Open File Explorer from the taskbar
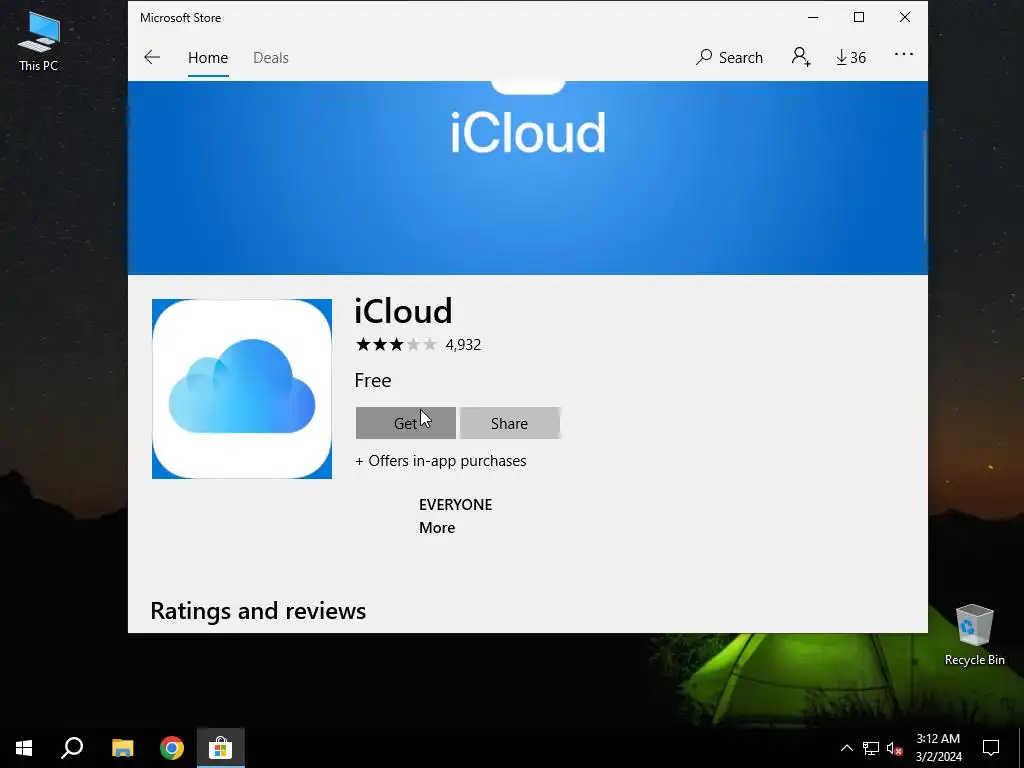Image resolution: width=1024 pixels, height=768 pixels. (122, 748)
